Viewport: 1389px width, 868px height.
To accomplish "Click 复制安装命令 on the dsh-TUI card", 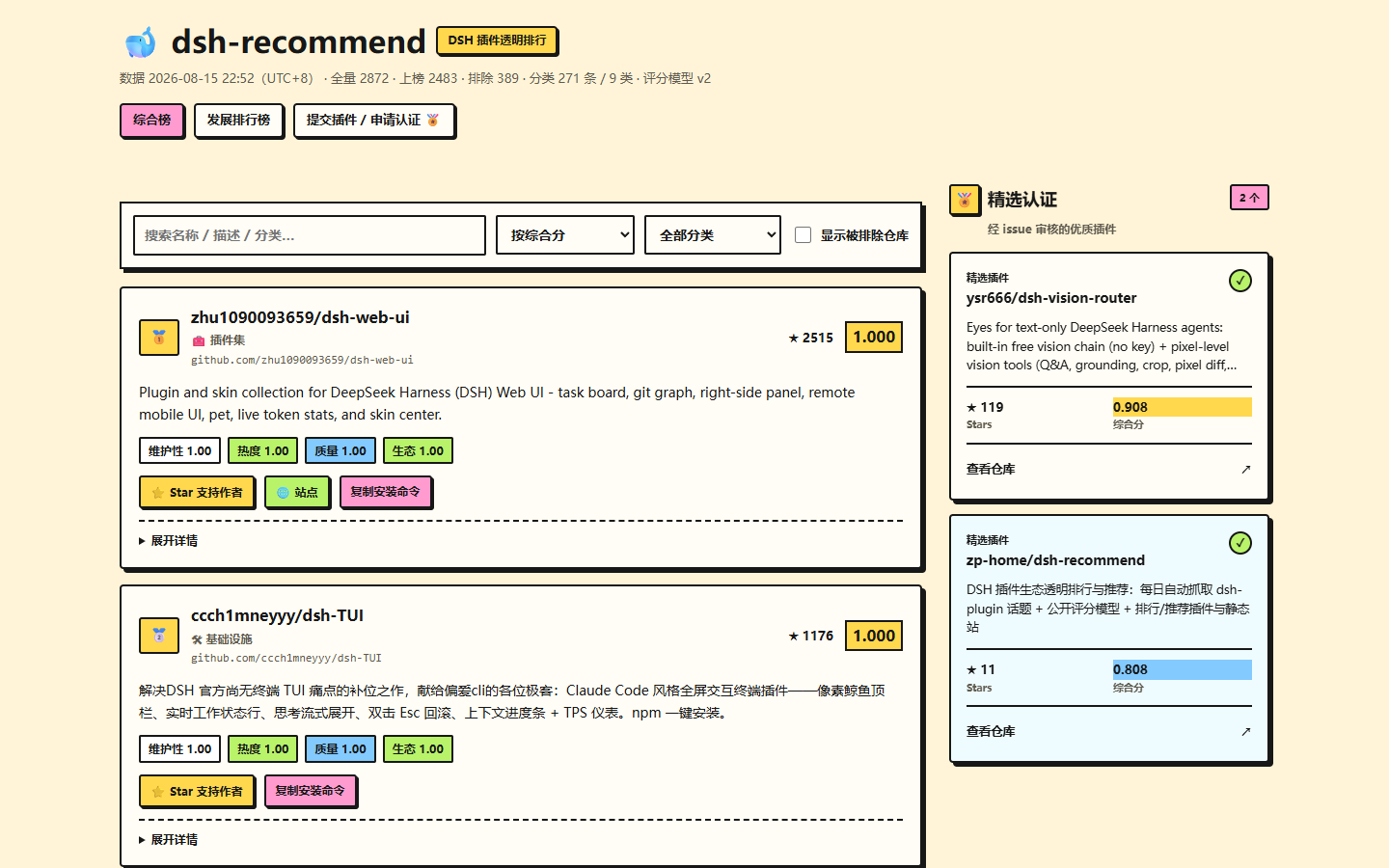I will pyautogui.click(x=311, y=791).
